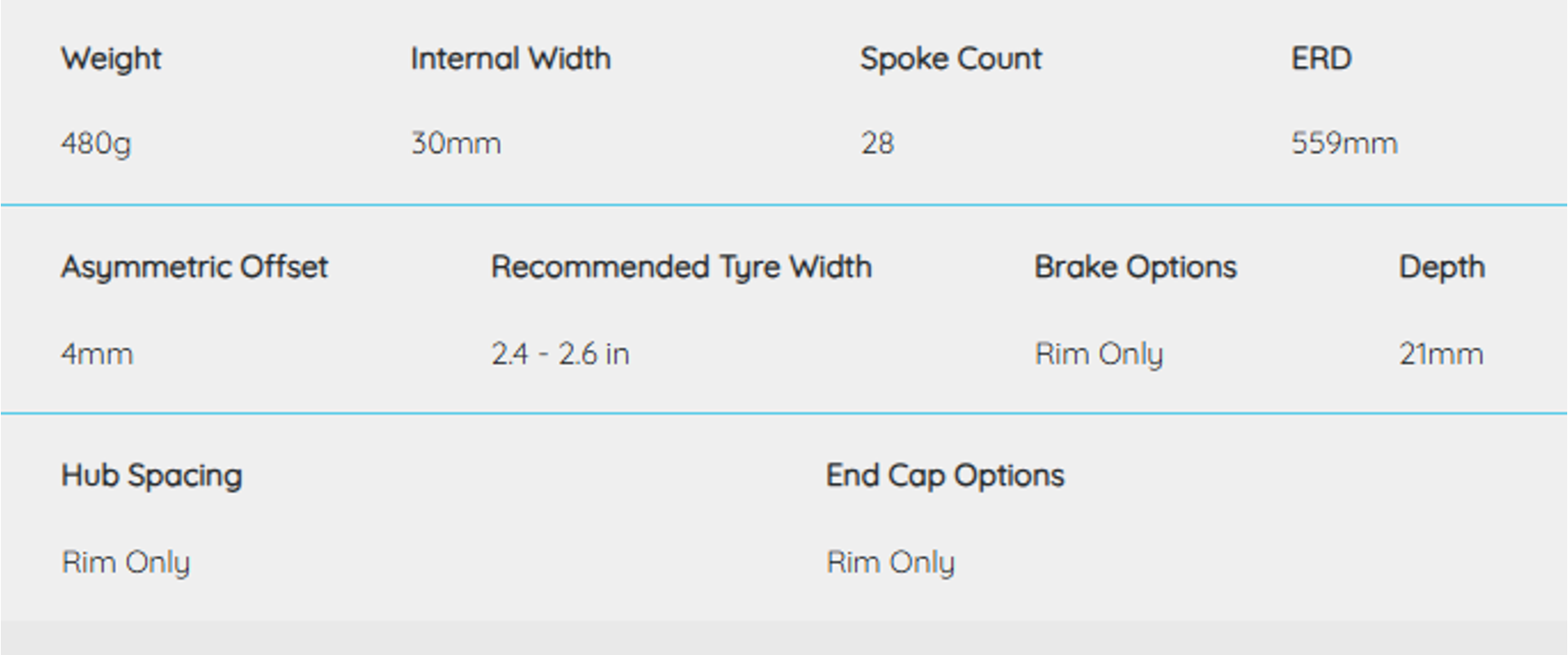Select the 480g weight value
The width and height of the screenshot is (1568, 655).
(x=96, y=144)
